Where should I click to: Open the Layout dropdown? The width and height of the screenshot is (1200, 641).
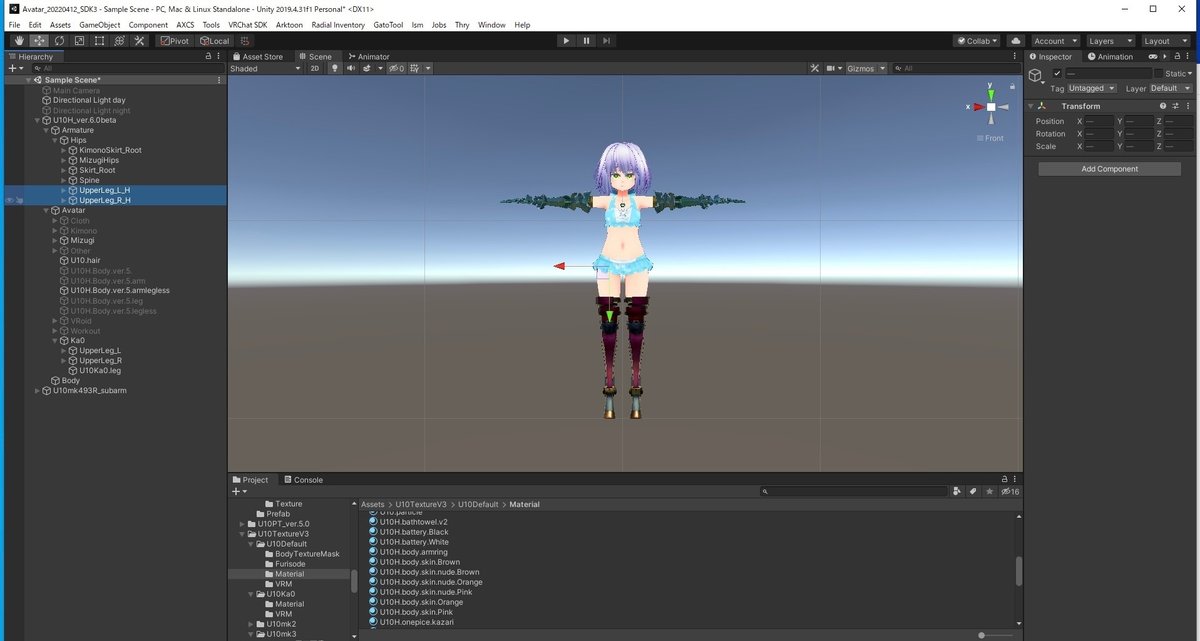click(1165, 41)
